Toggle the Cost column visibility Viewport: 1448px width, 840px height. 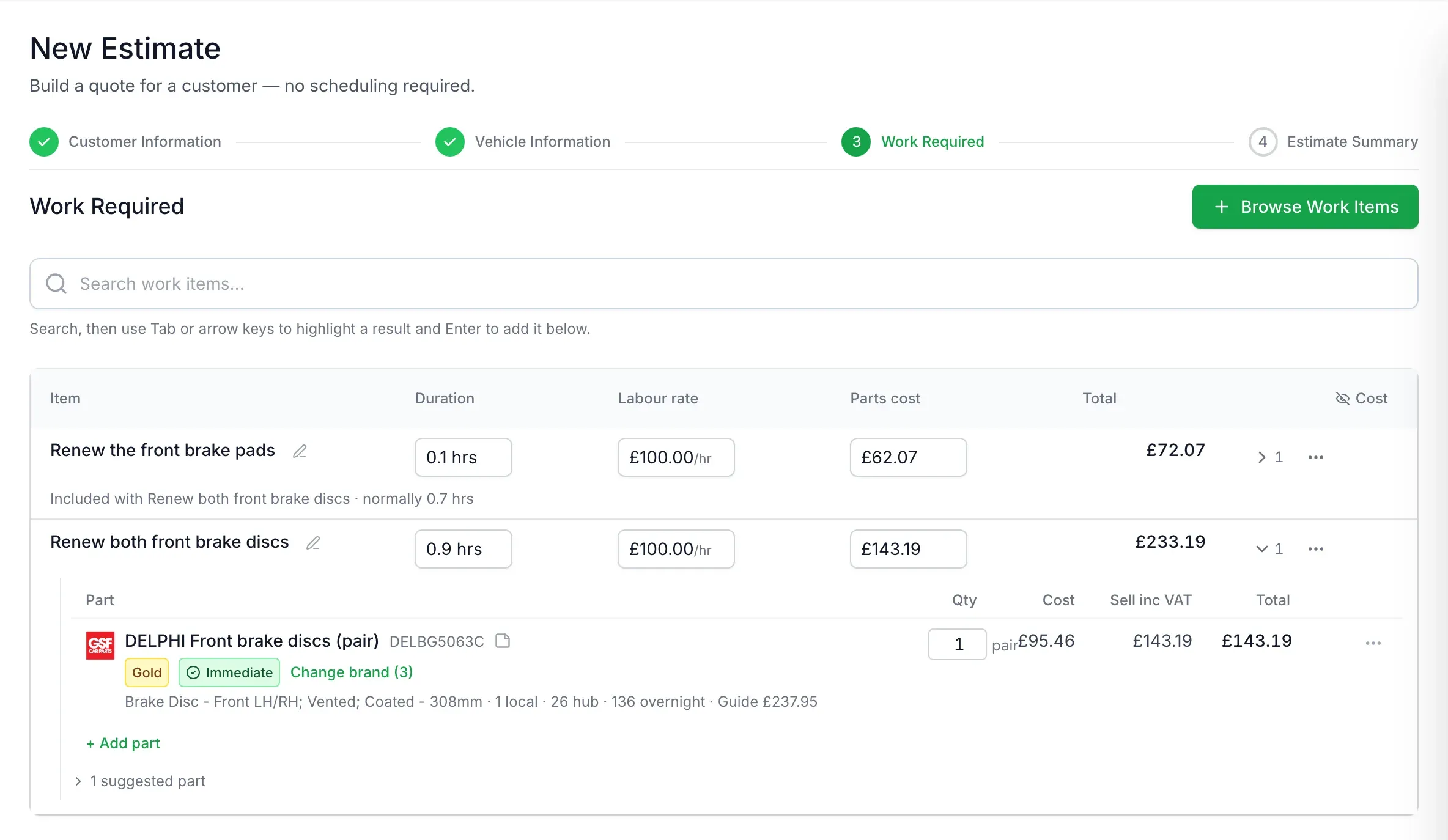coord(1362,399)
